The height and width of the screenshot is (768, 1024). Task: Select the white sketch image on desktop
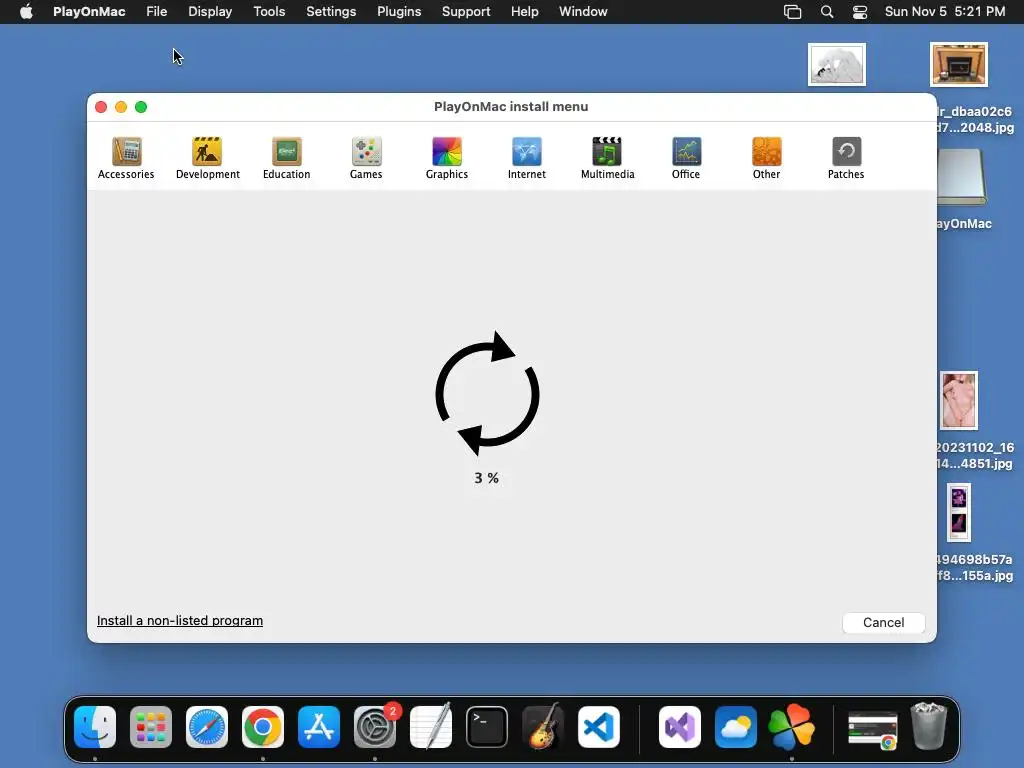(x=837, y=65)
